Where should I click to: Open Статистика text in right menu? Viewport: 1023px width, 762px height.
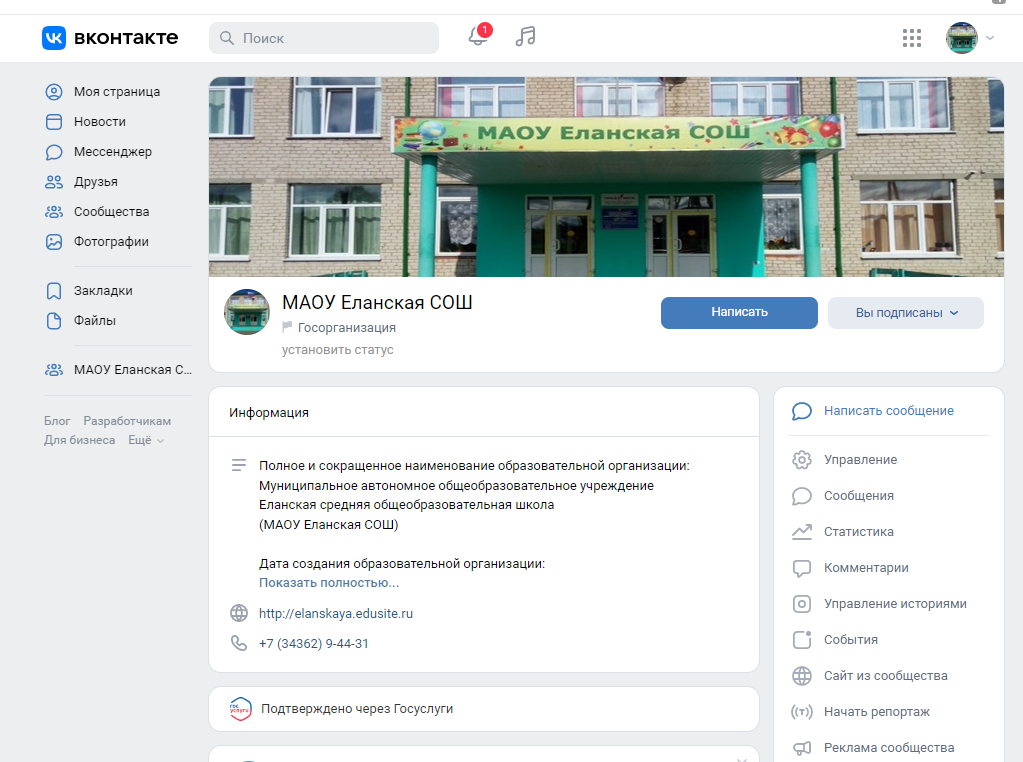click(x=859, y=532)
